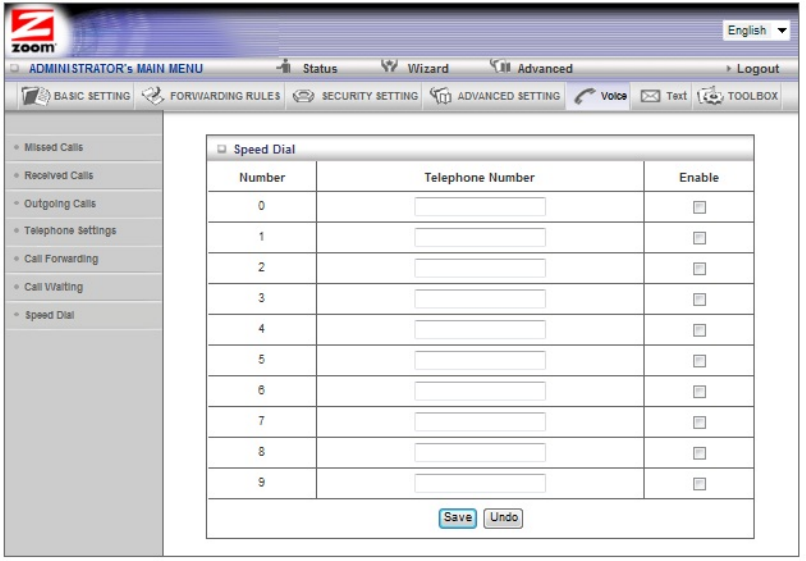Click the Zoom logo icon
Image resolution: width=806 pixels, height=561 pixels.
pyautogui.click(x=33, y=31)
